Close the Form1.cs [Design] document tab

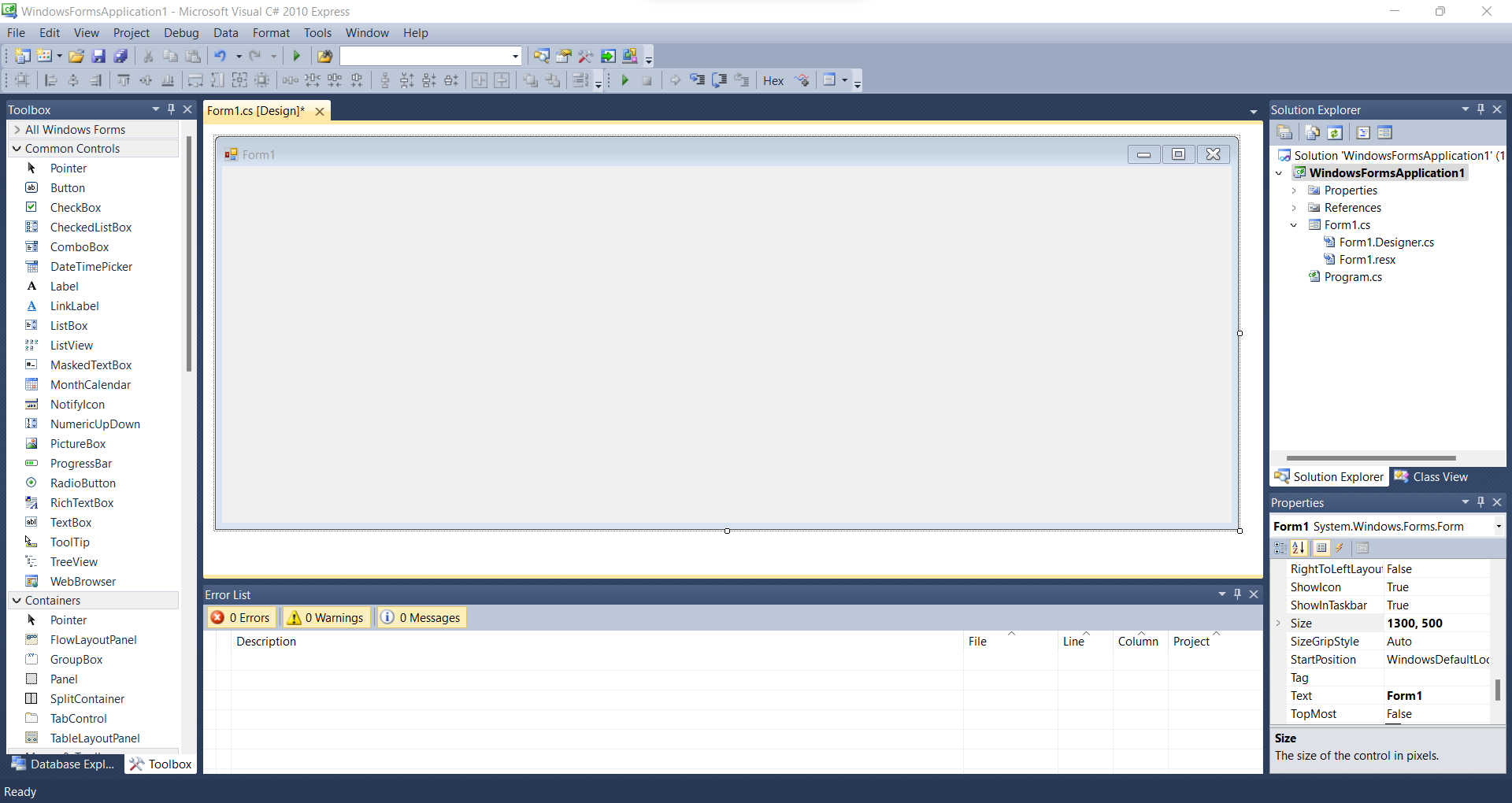(x=320, y=112)
